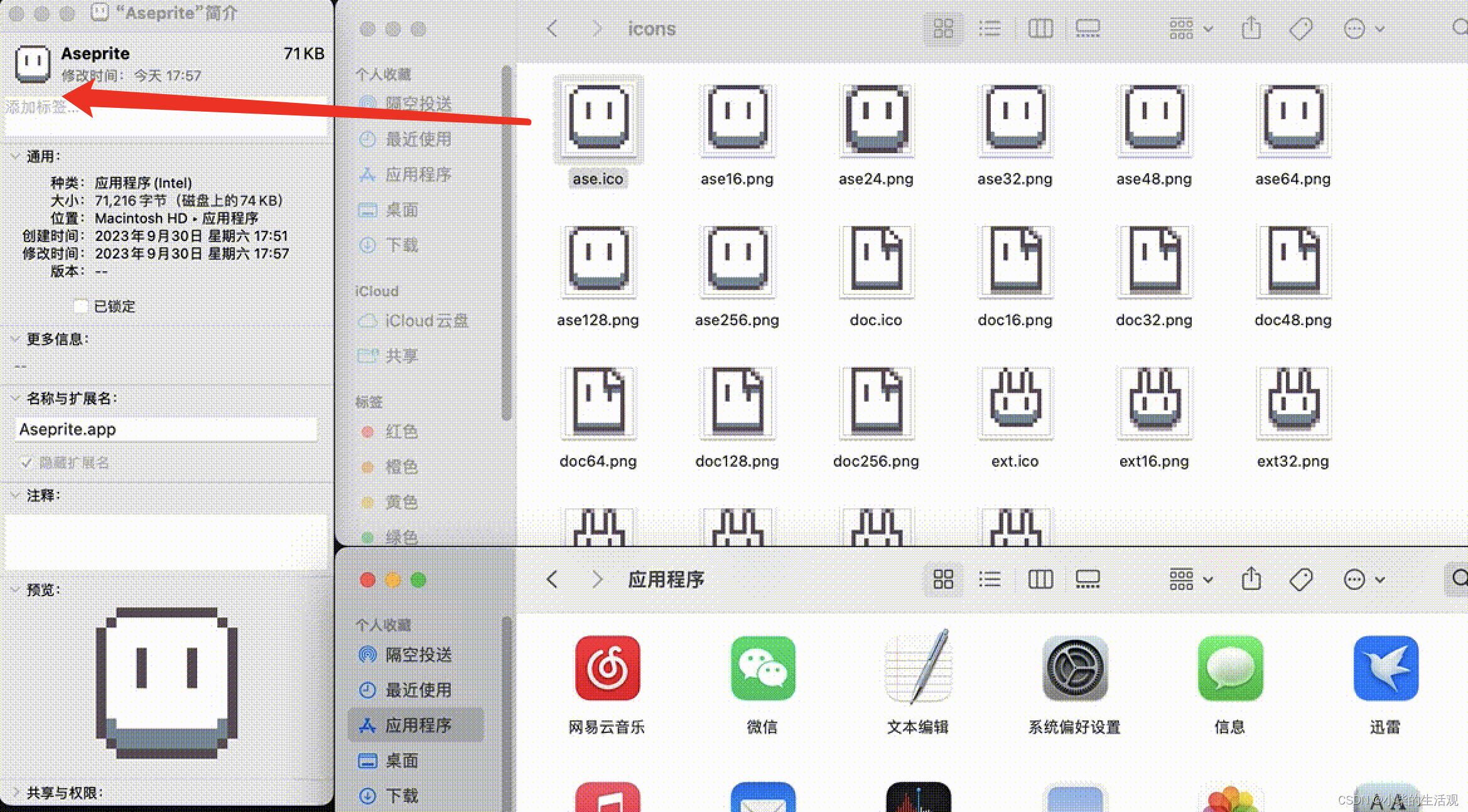Select the ase256.png file icon
The height and width of the screenshot is (812, 1468).
[738, 260]
